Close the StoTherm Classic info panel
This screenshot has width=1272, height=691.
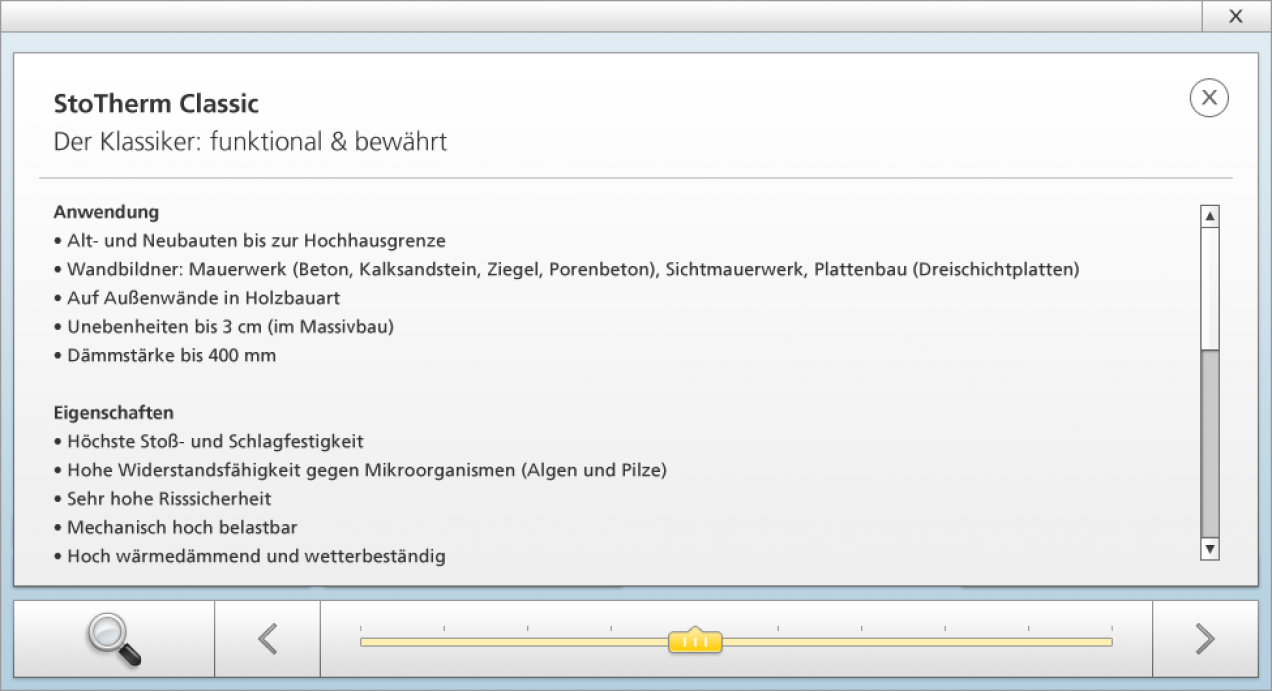pyautogui.click(x=1208, y=98)
